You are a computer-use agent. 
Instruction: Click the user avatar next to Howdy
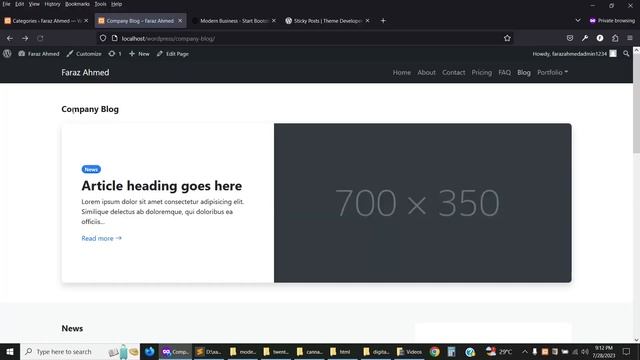click(613, 53)
